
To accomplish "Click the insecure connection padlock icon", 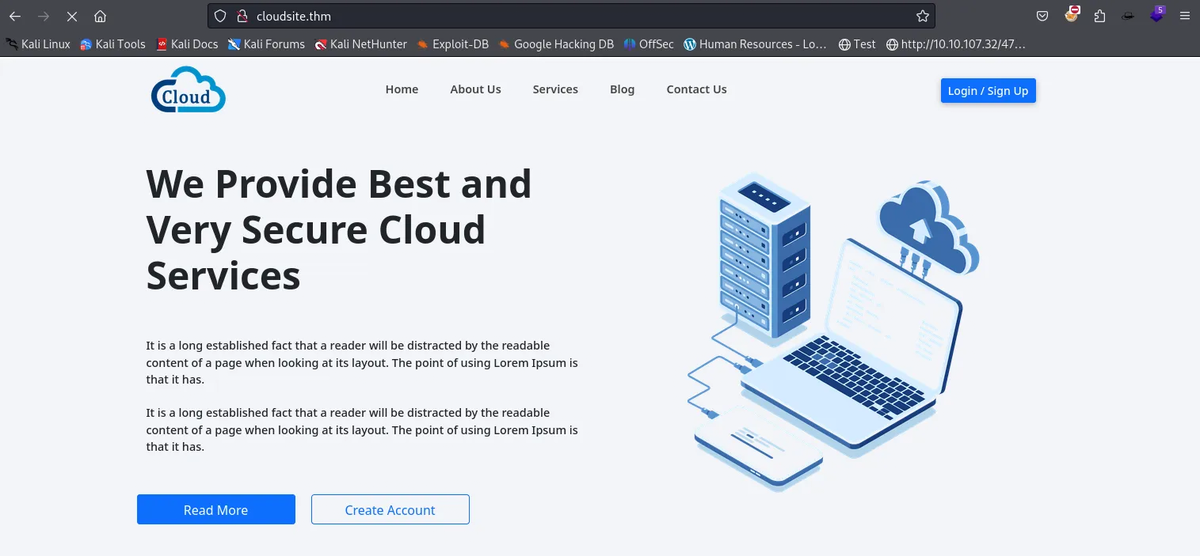I will click(241, 16).
